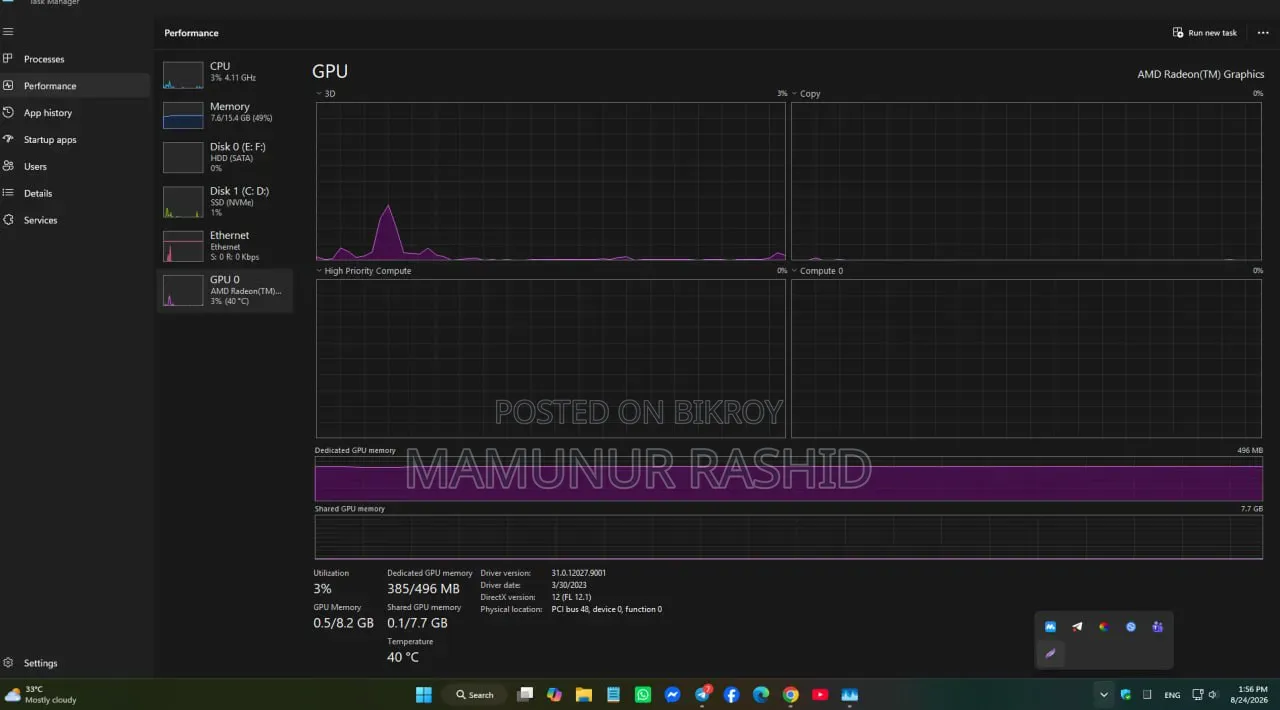
Task: Select the CPU performance graph thumbnail
Action: (x=183, y=75)
